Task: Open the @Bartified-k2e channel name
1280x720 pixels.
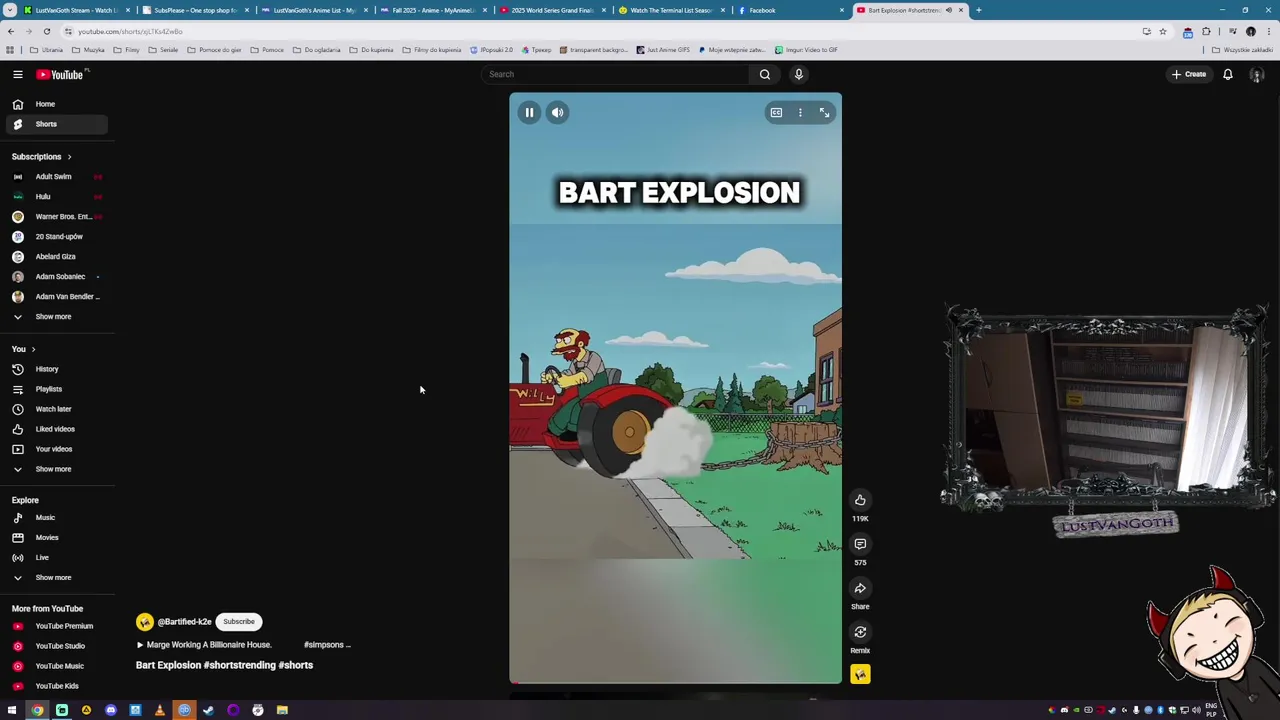Action: tap(184, 622)
